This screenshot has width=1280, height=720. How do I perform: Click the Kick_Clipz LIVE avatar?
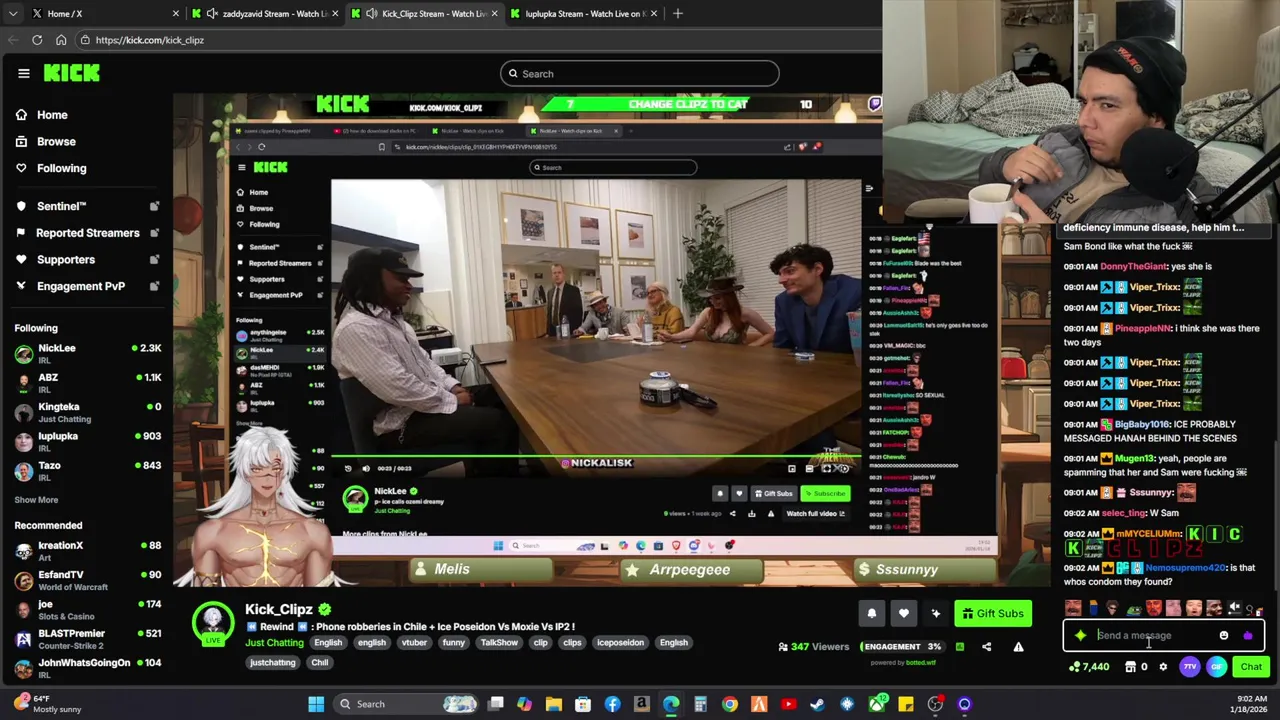point(213,623)
